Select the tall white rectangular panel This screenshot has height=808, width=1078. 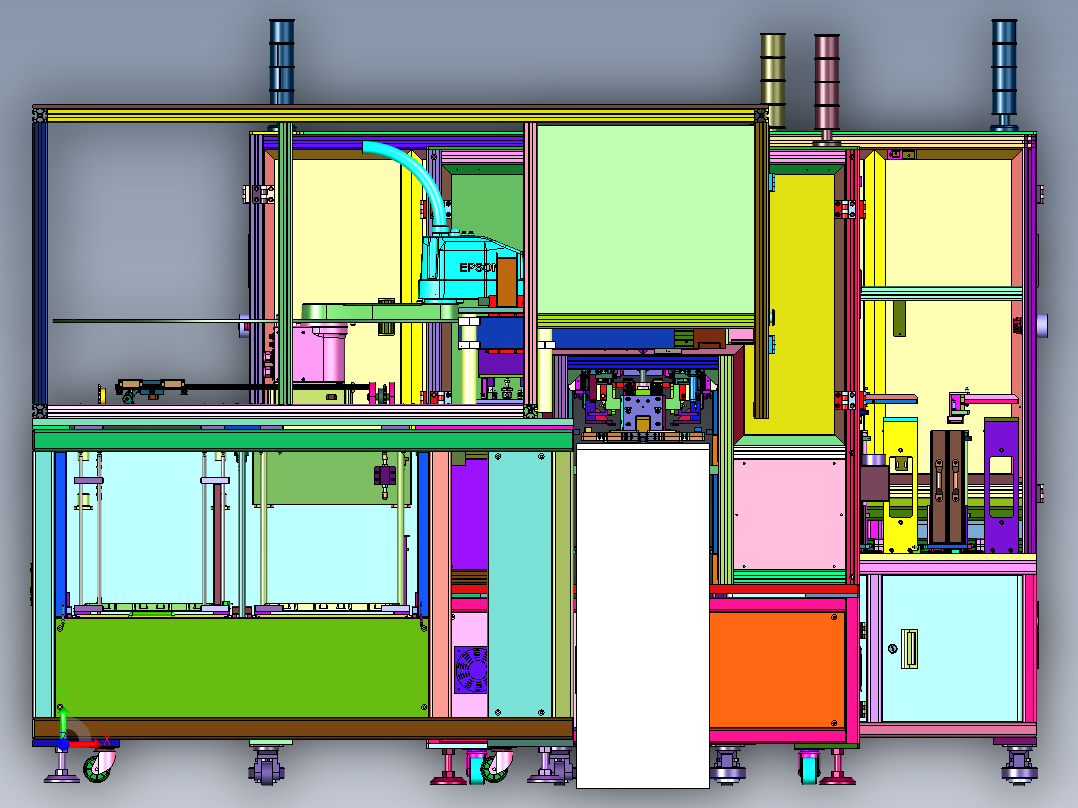pyautogui.click(x=643, y=615)
